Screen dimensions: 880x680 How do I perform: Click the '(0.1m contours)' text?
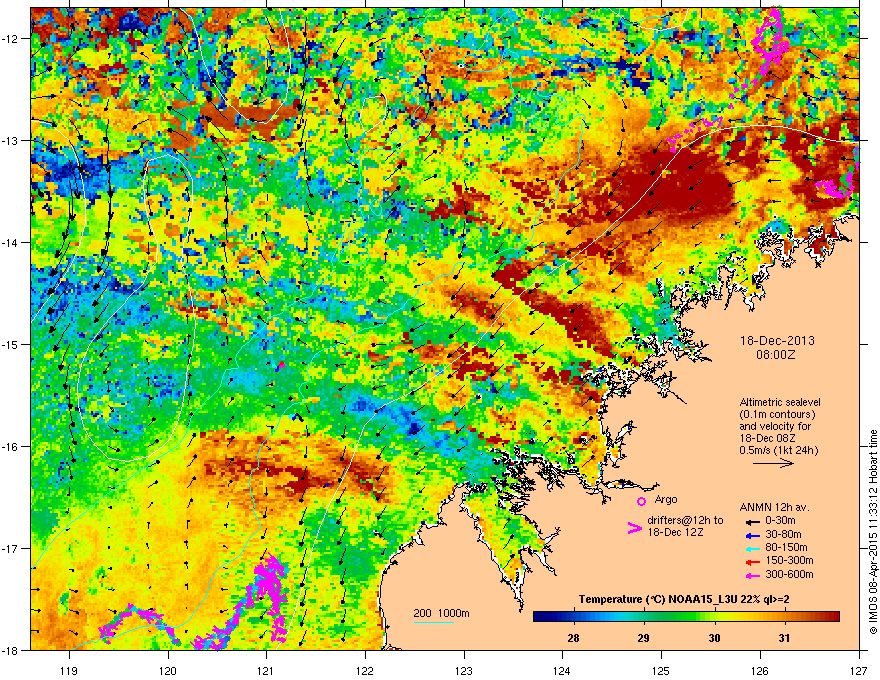click(x=777, y=415)
